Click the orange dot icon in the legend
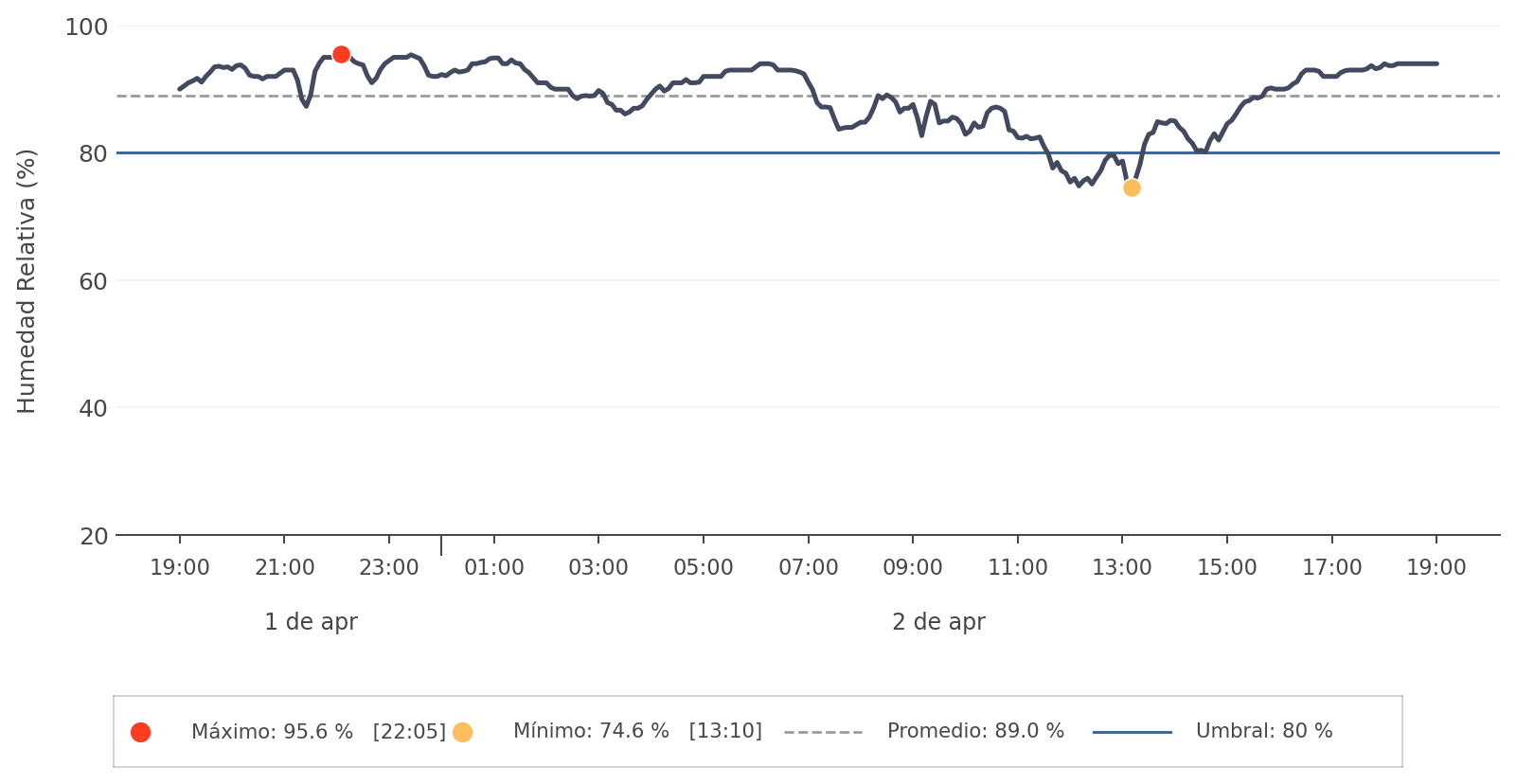Screen dimensions: 1516x784 click(x=462, y=732)
